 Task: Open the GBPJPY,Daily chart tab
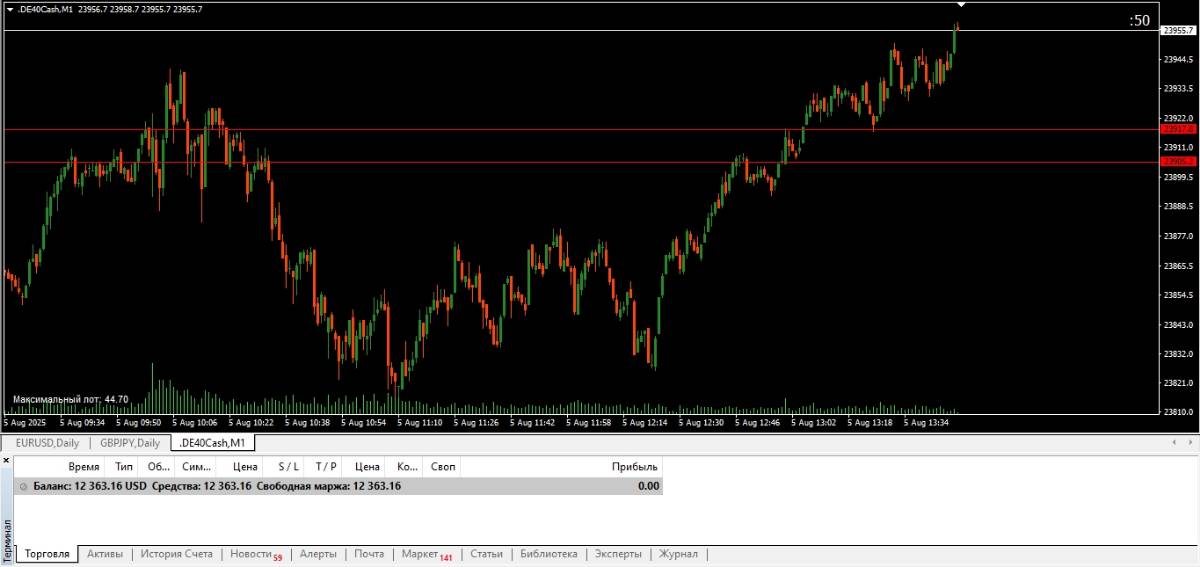click(x=130, y=443)
